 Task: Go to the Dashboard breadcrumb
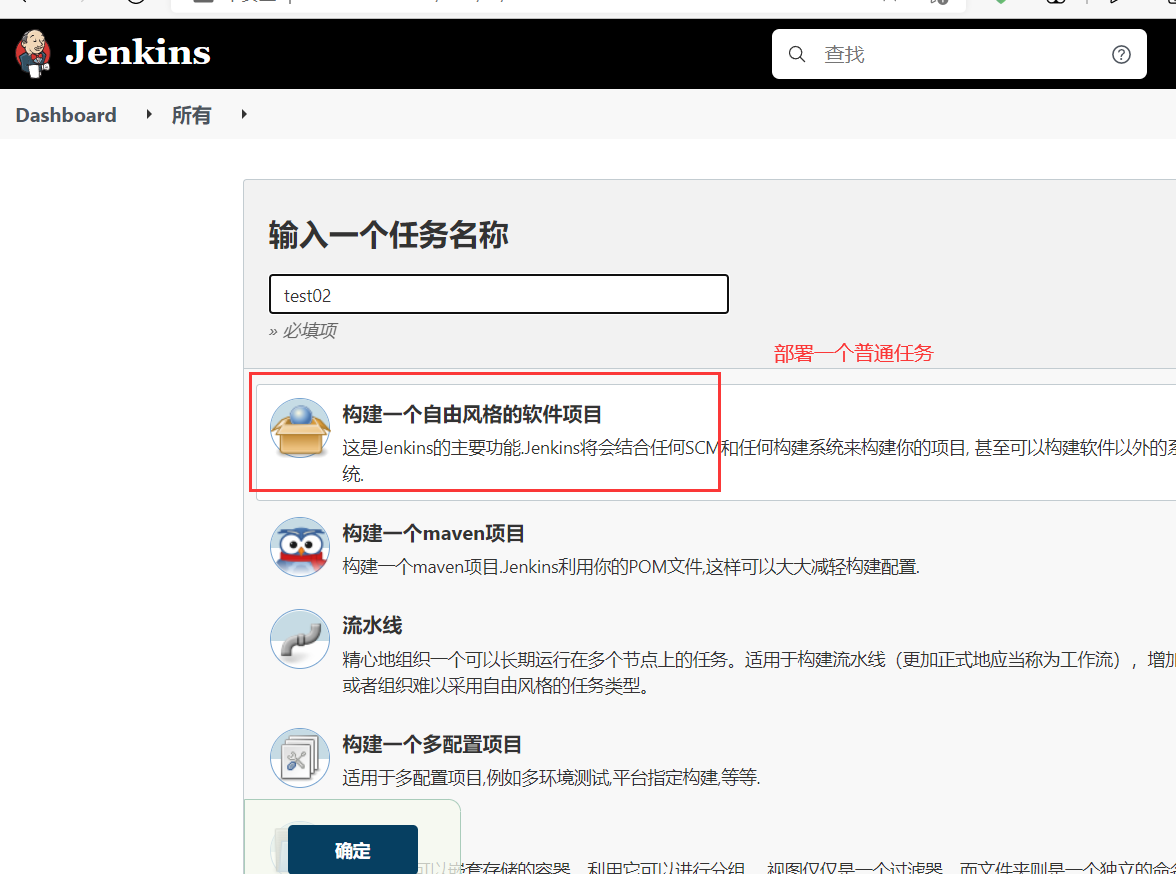coord(66,115)
